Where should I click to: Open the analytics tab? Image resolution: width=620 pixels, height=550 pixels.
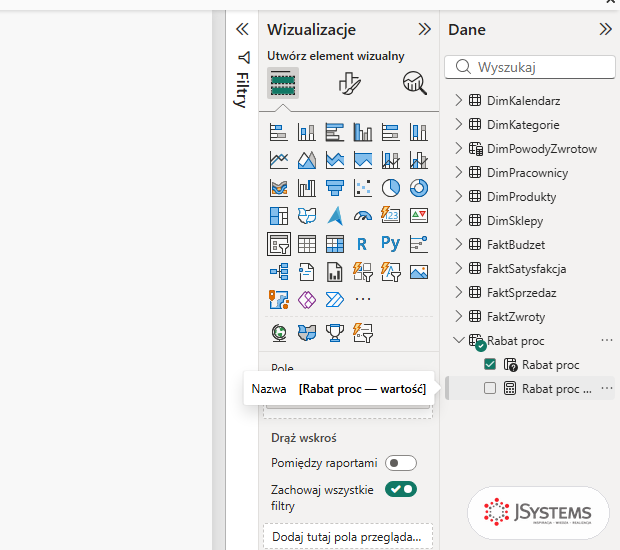(x=415, y=83)
